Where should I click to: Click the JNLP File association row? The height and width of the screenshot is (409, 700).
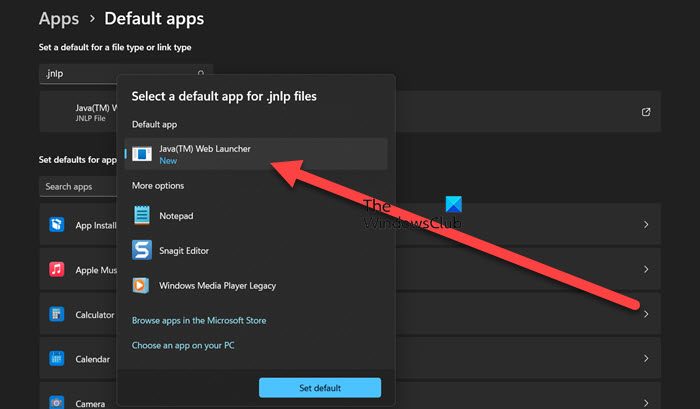[x=350, y=112]
